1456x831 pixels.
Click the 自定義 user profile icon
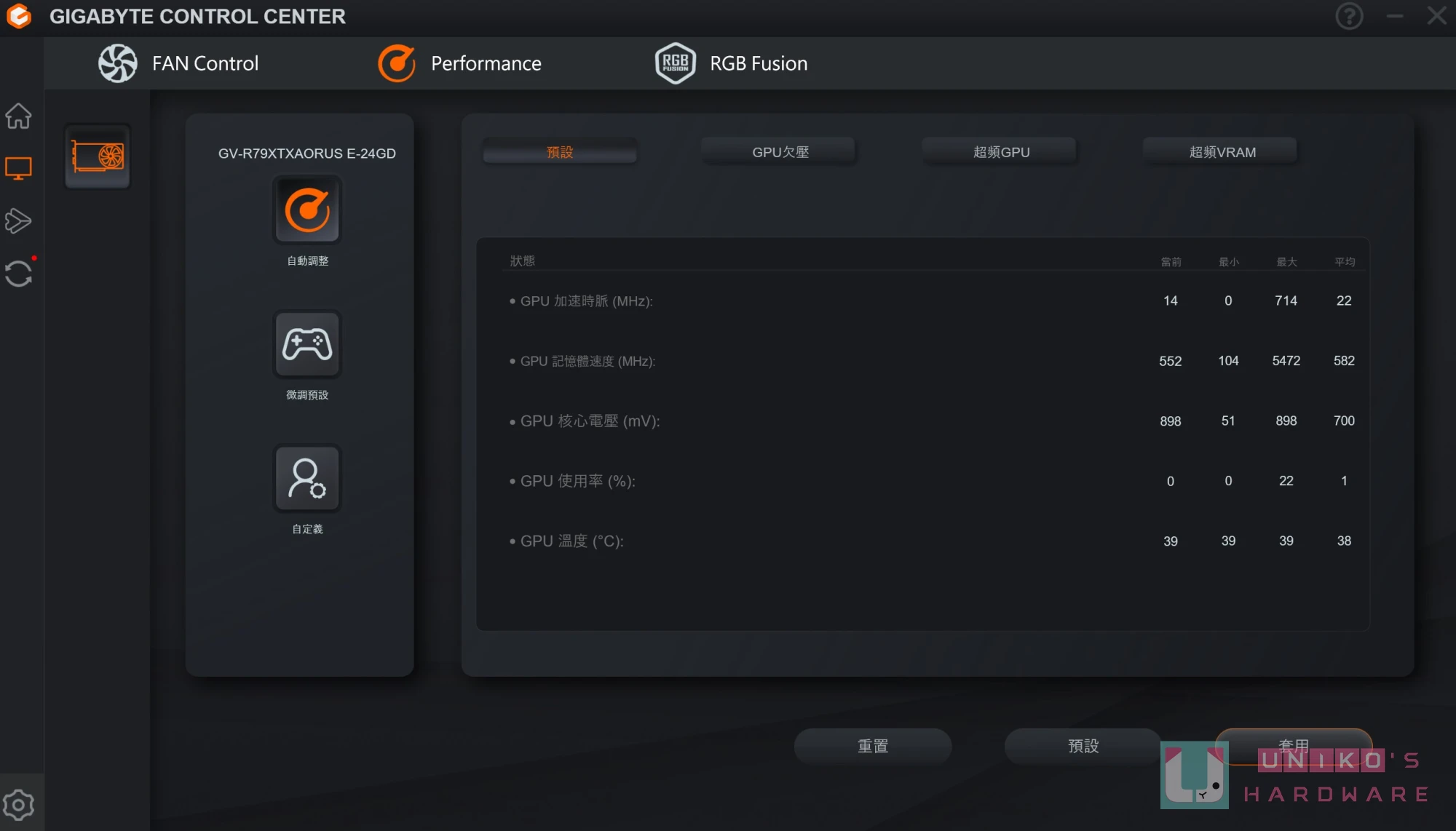pyautogui.click(x=307, y=478)
